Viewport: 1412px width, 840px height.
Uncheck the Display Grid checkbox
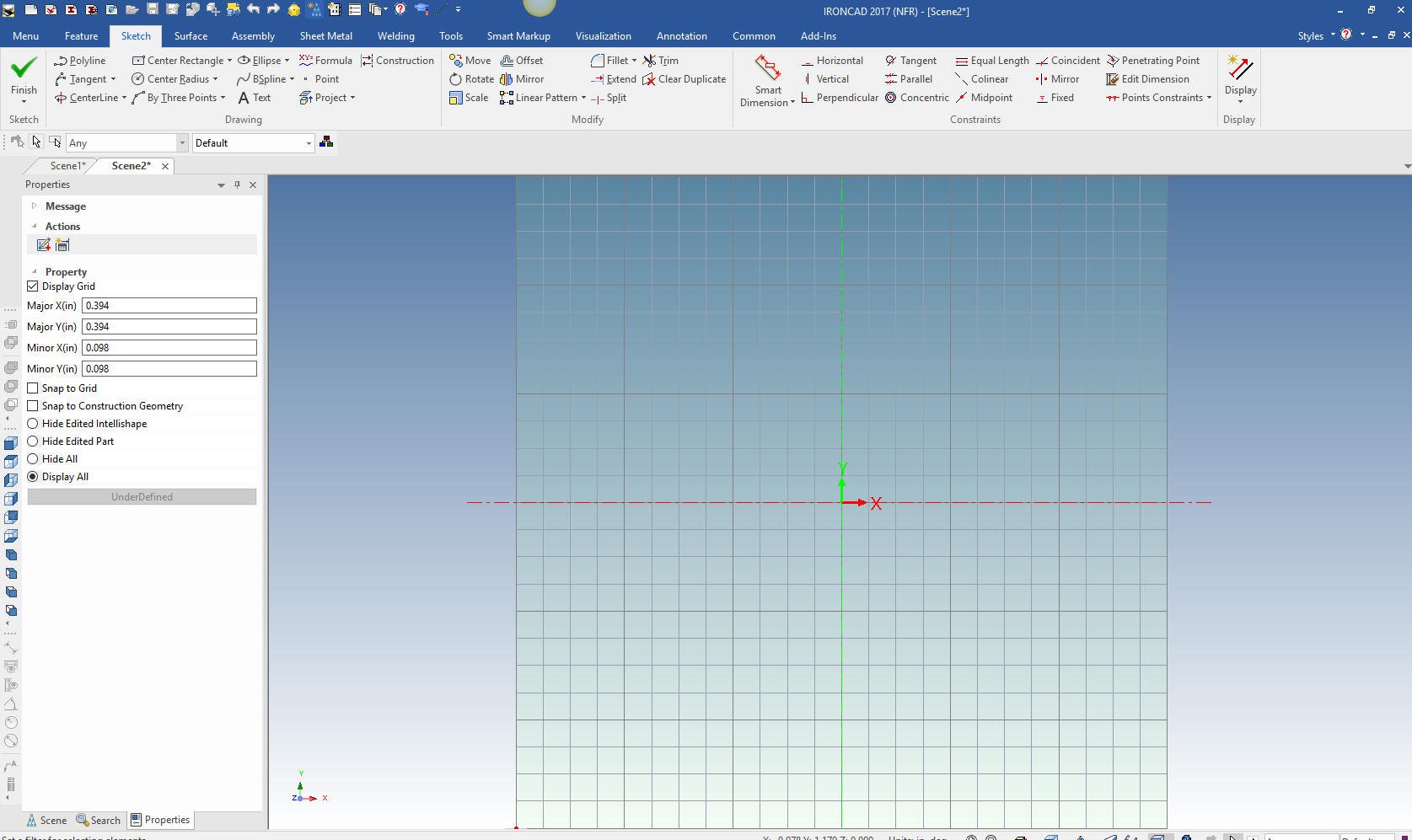point(33,286)
